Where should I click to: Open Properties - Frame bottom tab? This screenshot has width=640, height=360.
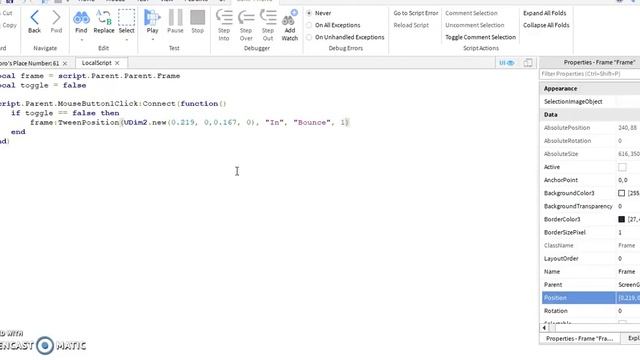coord(580,338)
